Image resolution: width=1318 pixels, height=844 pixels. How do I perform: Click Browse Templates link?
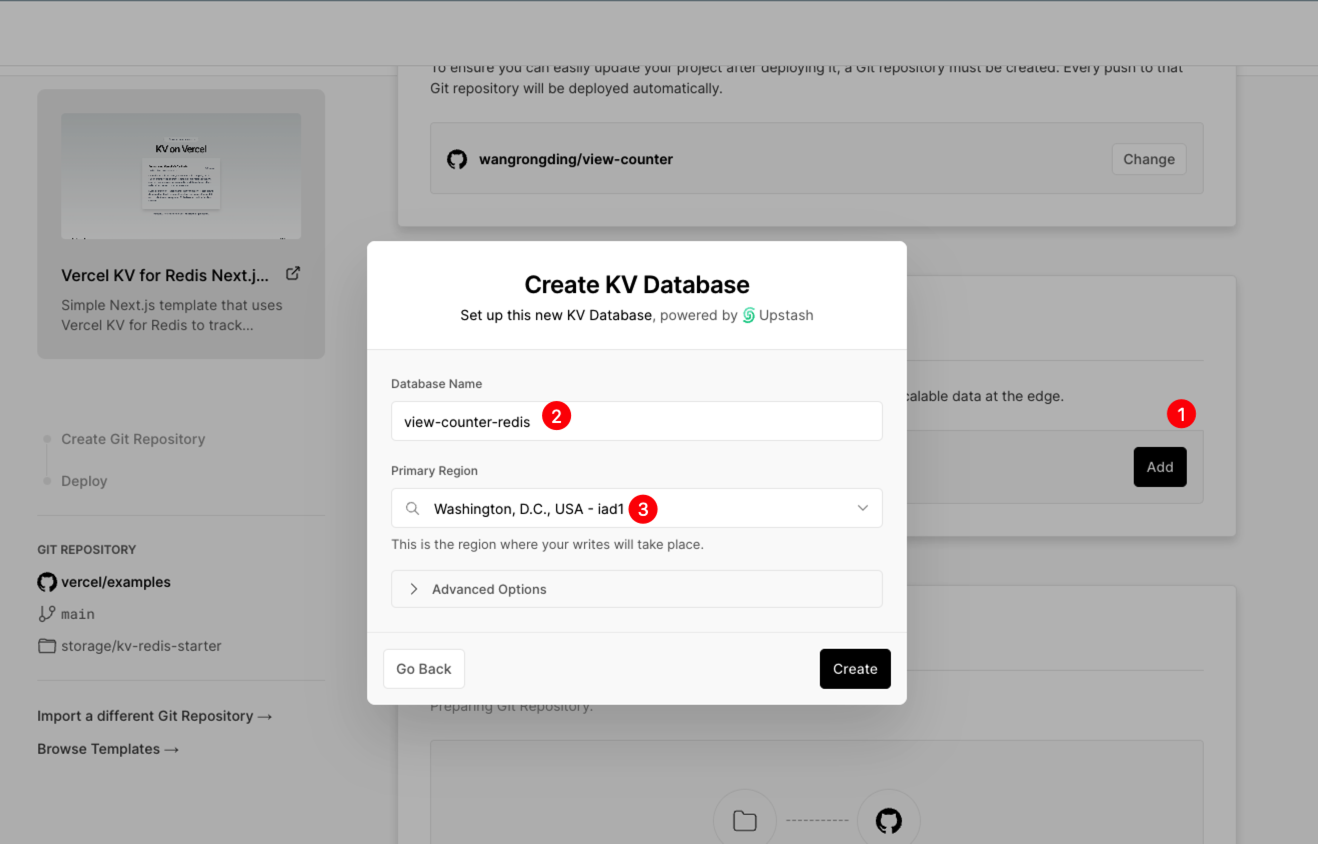(x=108, y=749)
